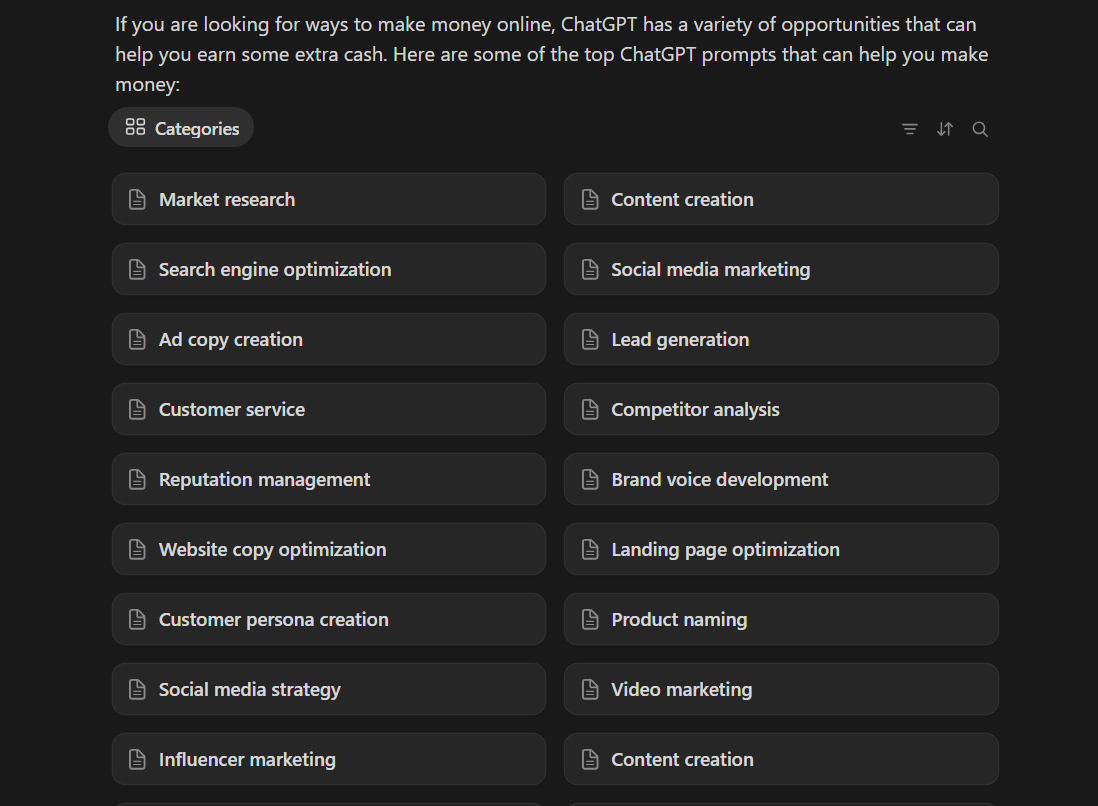Open the Competitor analysis page

(781, 410)
